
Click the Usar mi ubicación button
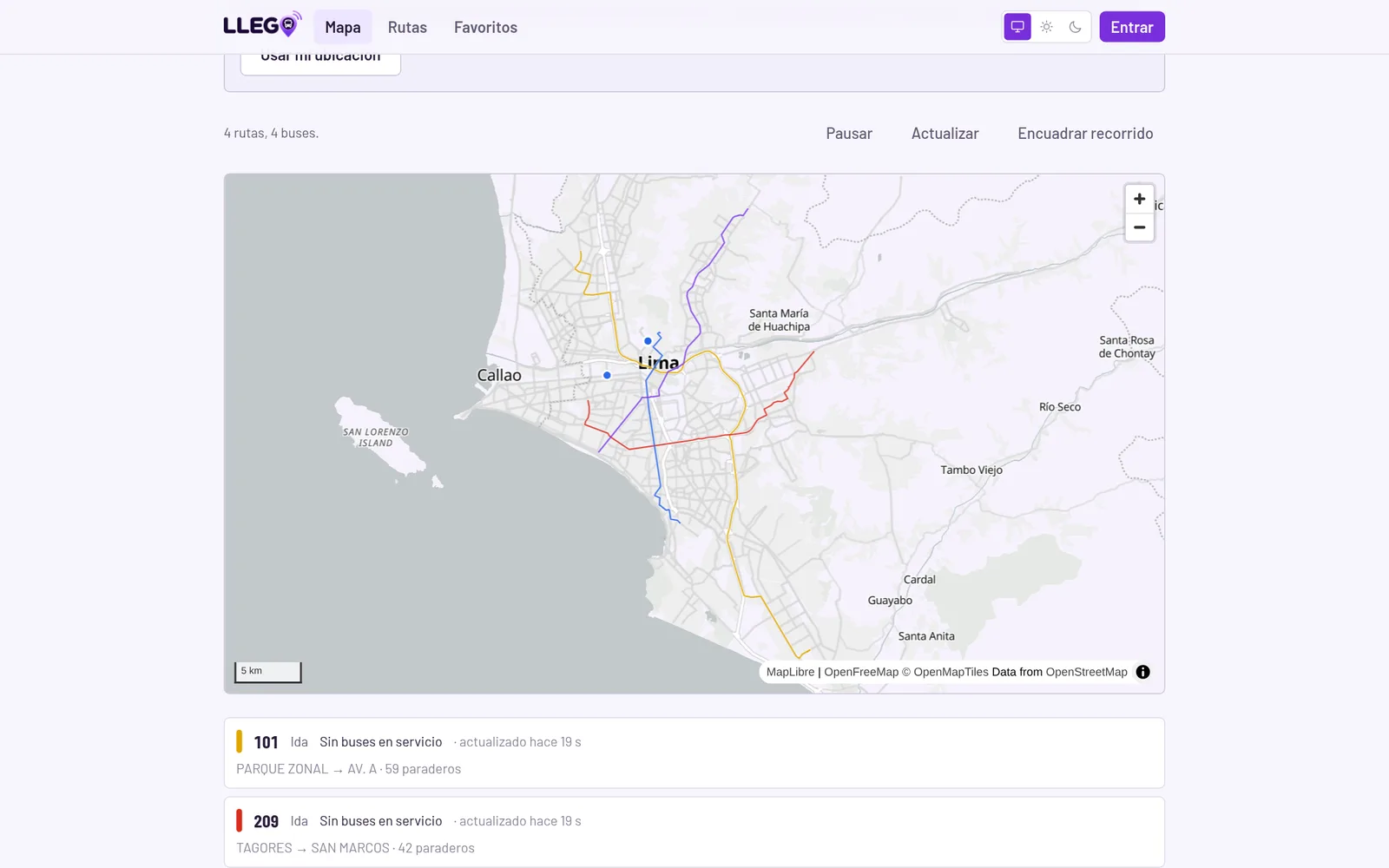(320, 61)
